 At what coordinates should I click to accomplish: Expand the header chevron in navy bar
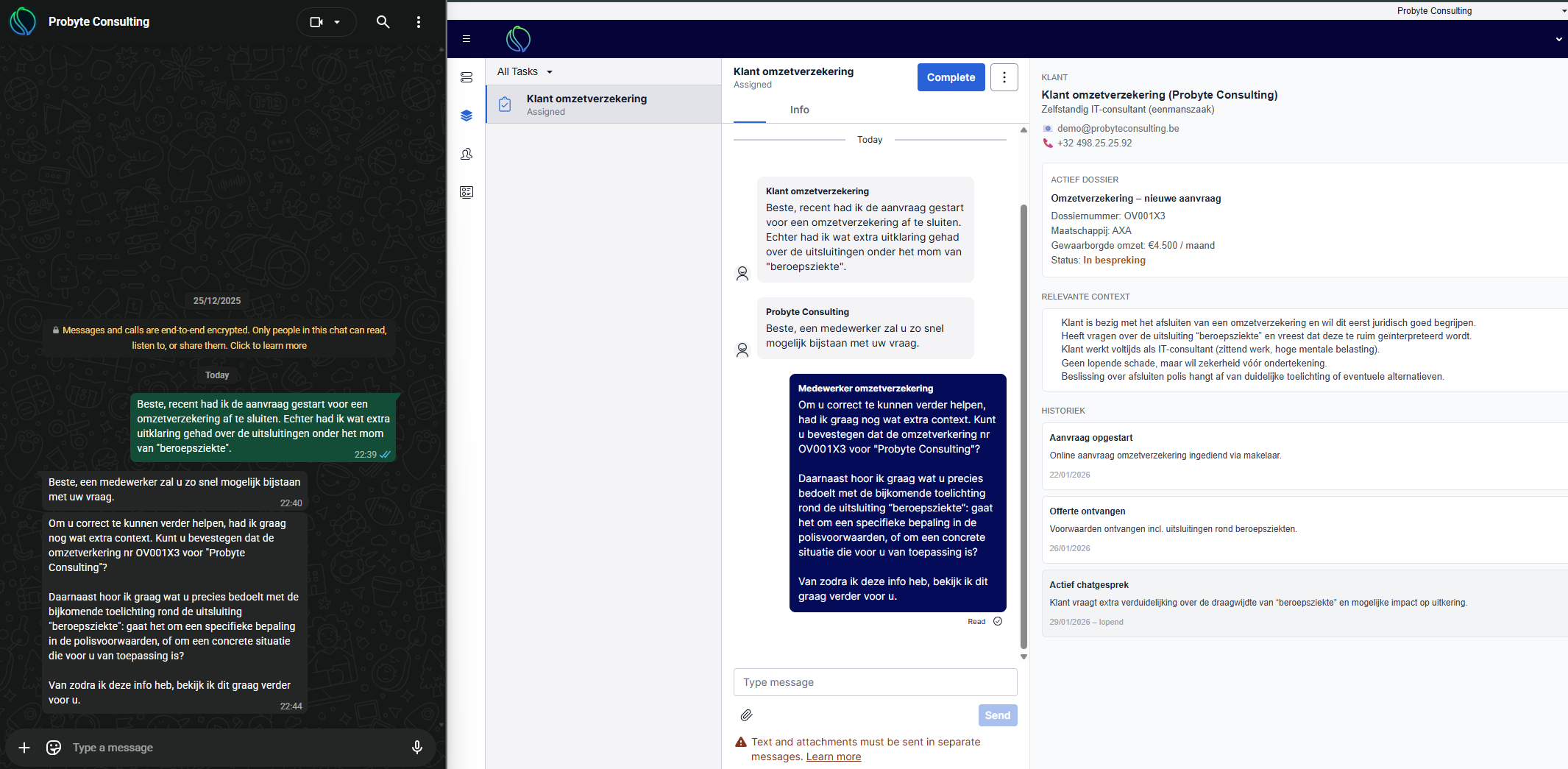tap(1558, 39)
